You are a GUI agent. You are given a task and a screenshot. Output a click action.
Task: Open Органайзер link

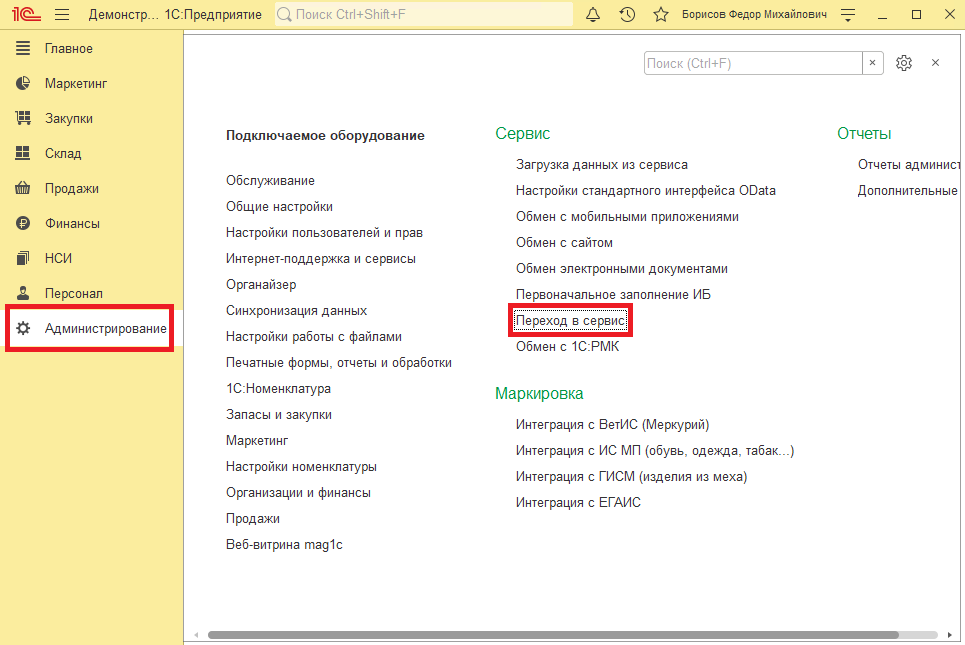[x=261, y=284]
